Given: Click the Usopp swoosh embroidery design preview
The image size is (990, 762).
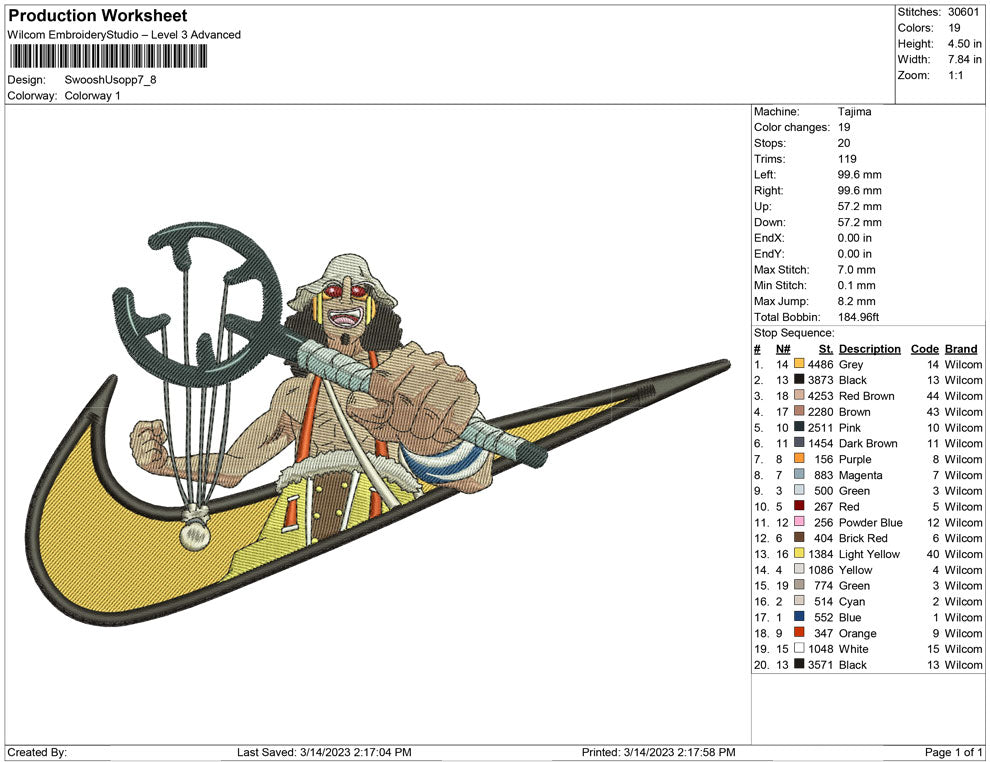Looking at the screenshot, I should click(379, 424).
